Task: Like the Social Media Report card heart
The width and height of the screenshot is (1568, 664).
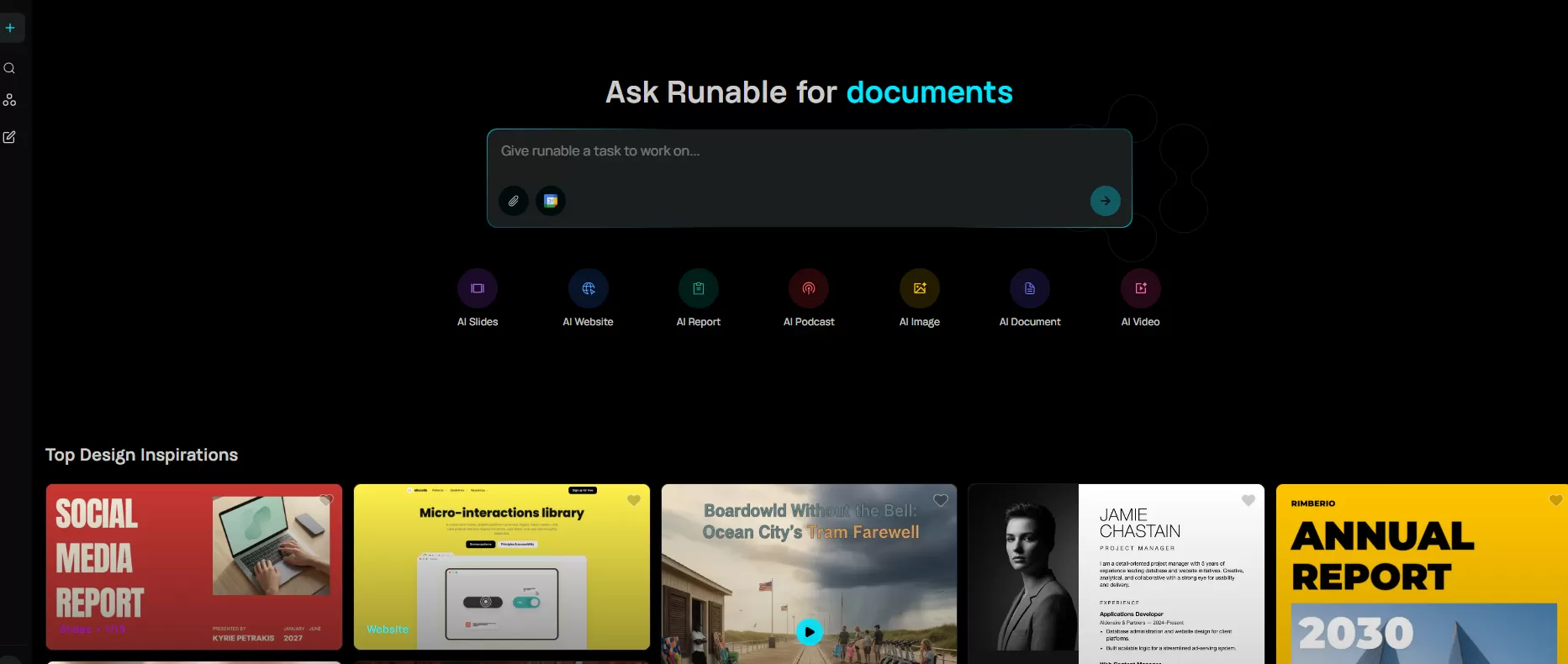Action: tap(326, 500)
